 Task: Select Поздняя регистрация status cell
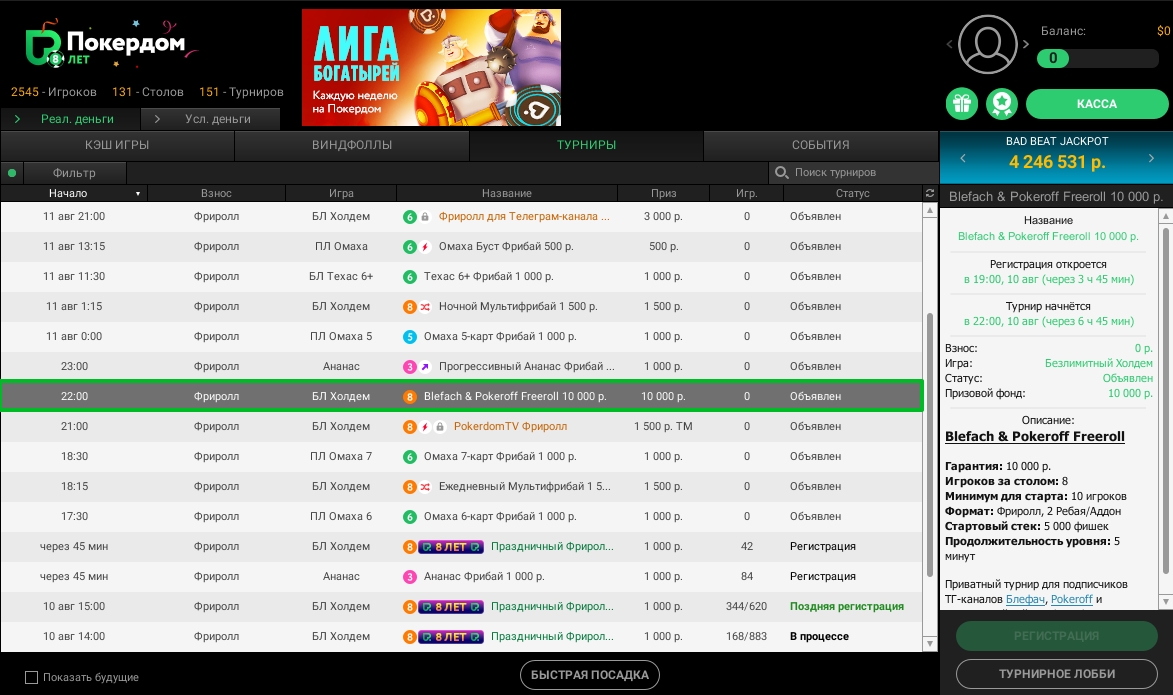pos(846,607)
